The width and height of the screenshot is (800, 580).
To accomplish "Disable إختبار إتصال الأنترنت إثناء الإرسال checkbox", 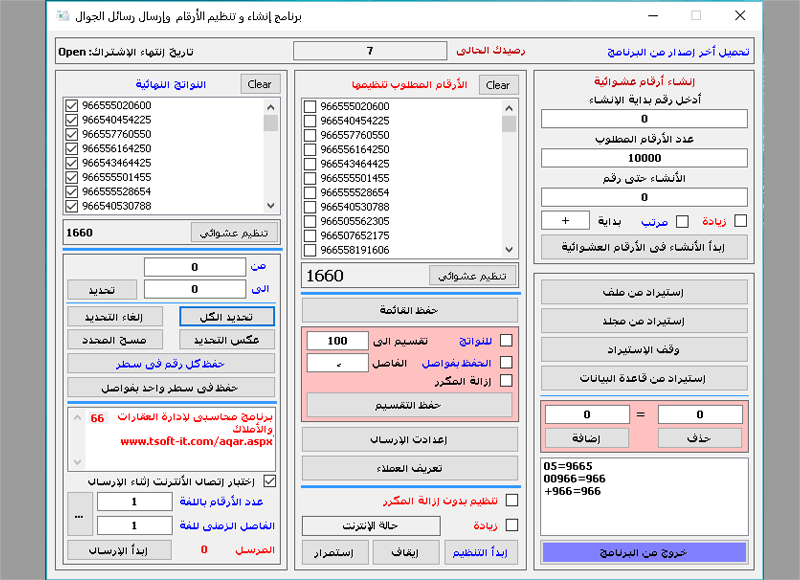I will coord(269,481).
